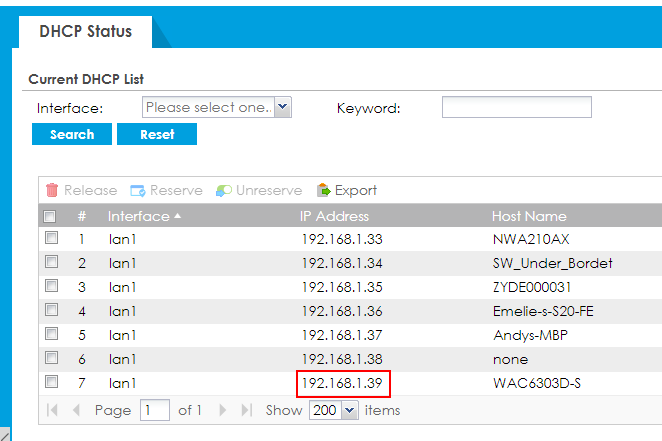Click the Export icon
This screenshot has height=441, width=662.
point(324,190)
